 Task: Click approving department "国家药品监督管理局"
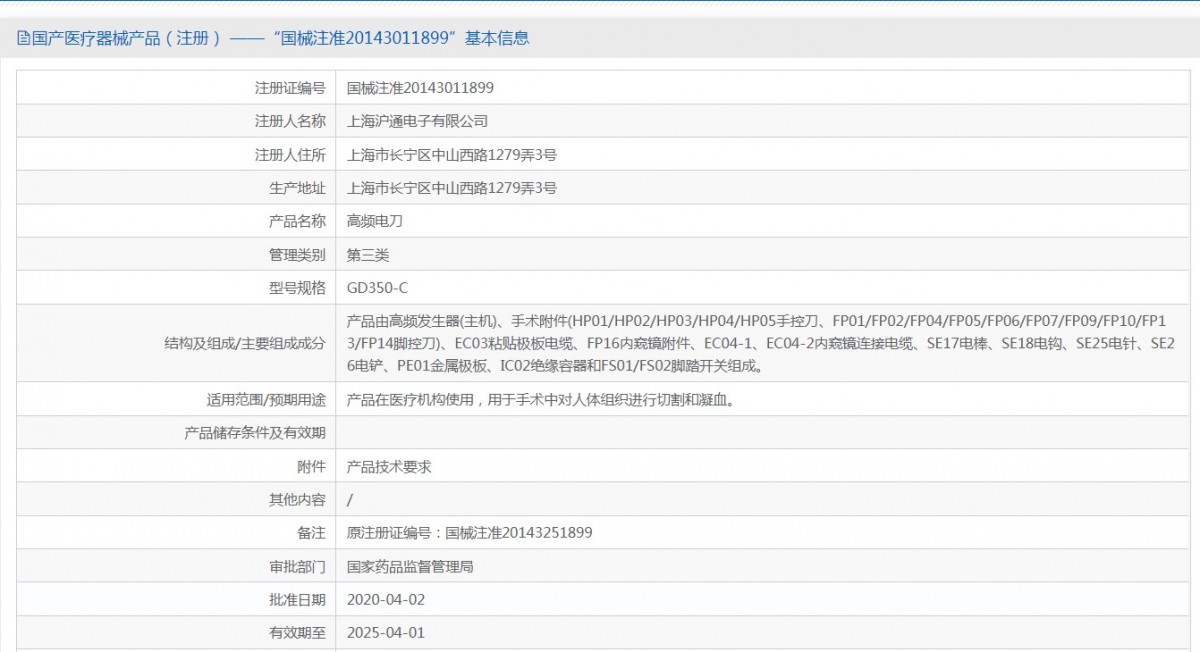tap(410, 567)
